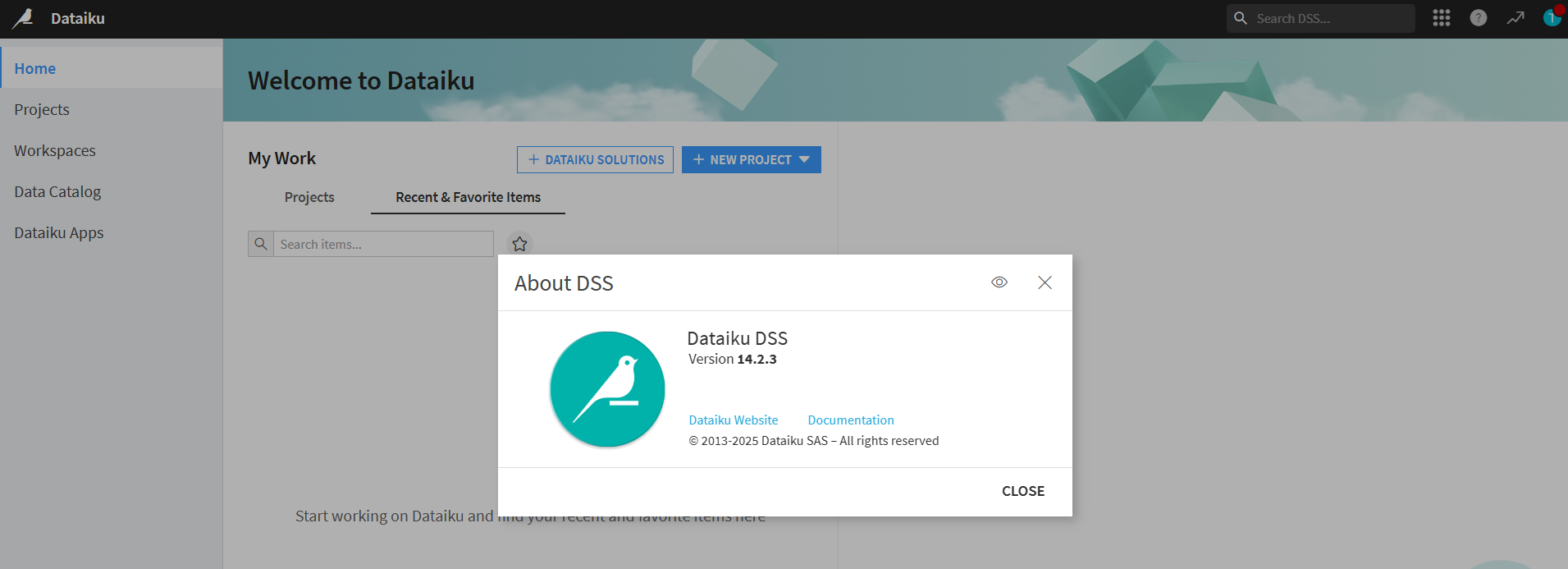This screenshot has width=1568, height=569.
Task: Focus the Search DSS input field
Action: point(1320,18)
